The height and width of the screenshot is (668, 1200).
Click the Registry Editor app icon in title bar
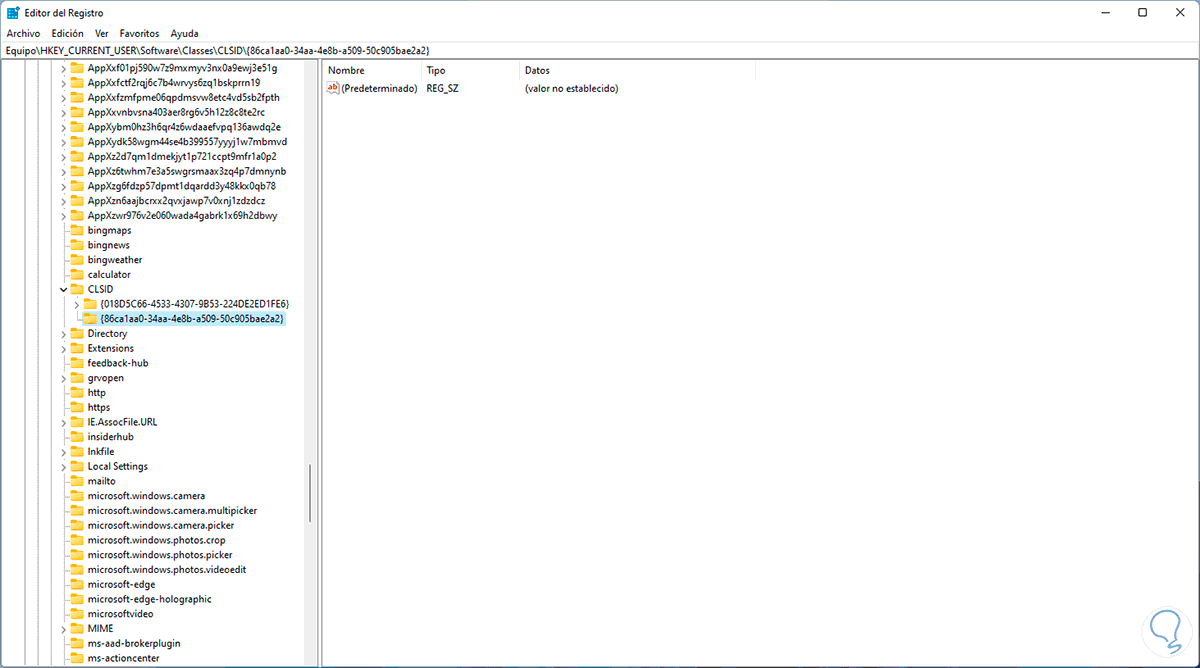tap(13, 12)
